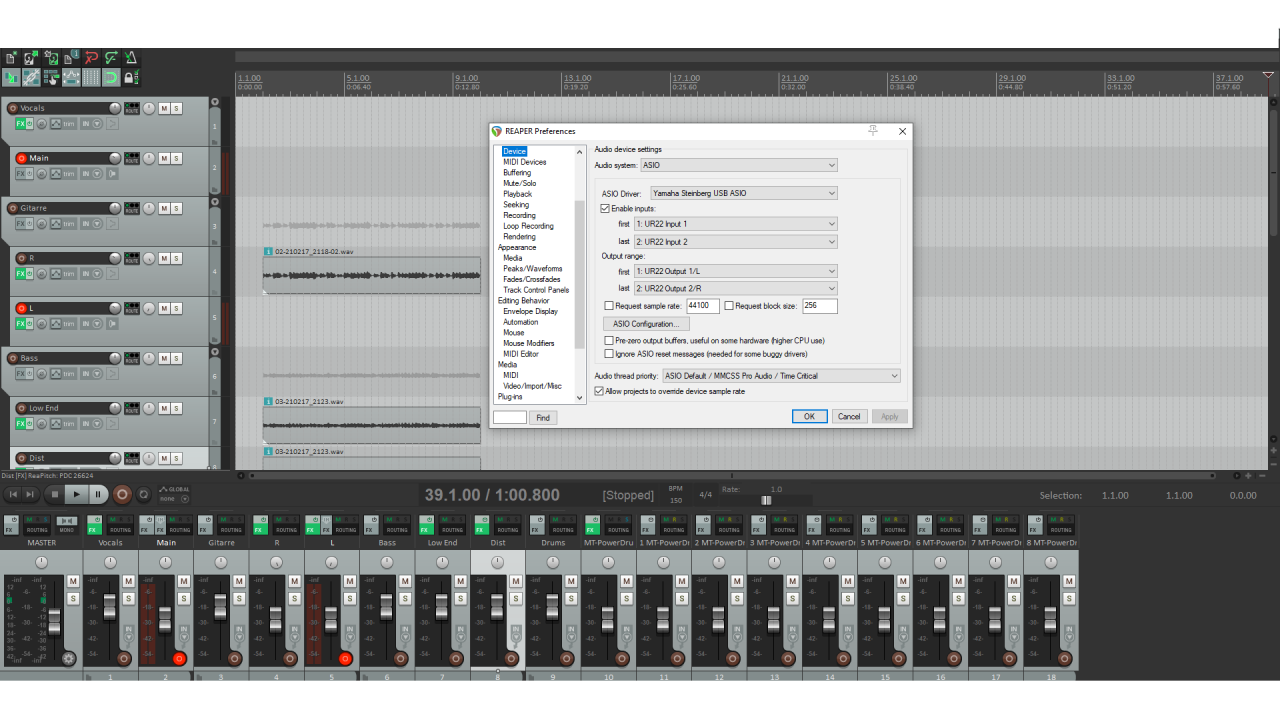Click the New Project toolbar icon
Image resolution: width=1280 pixels, height=720 pixels.
pyautogui.click(x=10, y=58)
